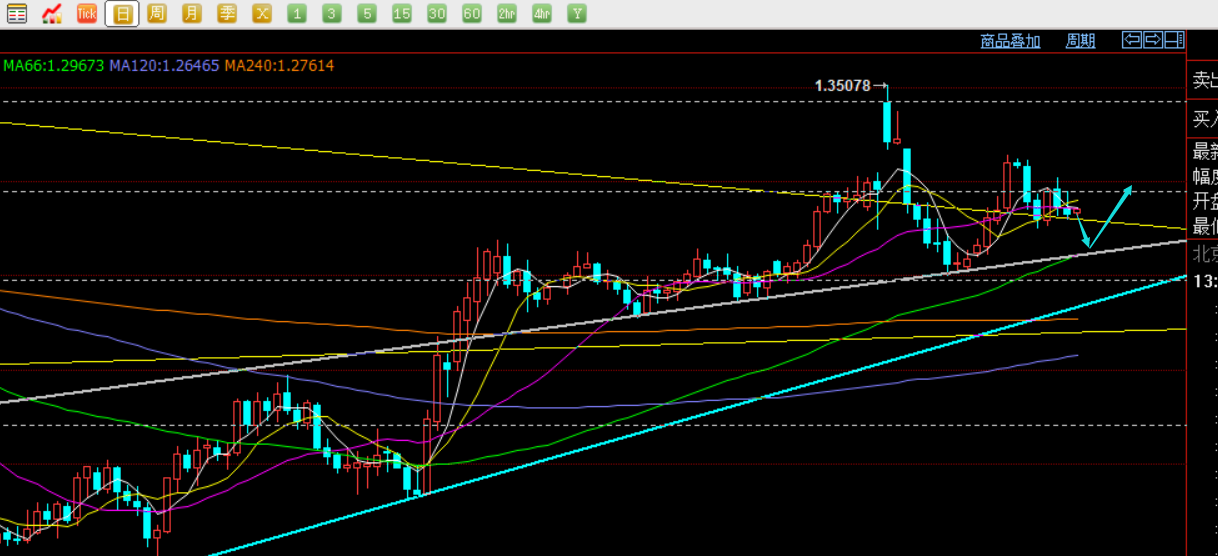Select the green Y period button
The width and height of the screenshot is (1218, 556).
(x=577, y=14)
